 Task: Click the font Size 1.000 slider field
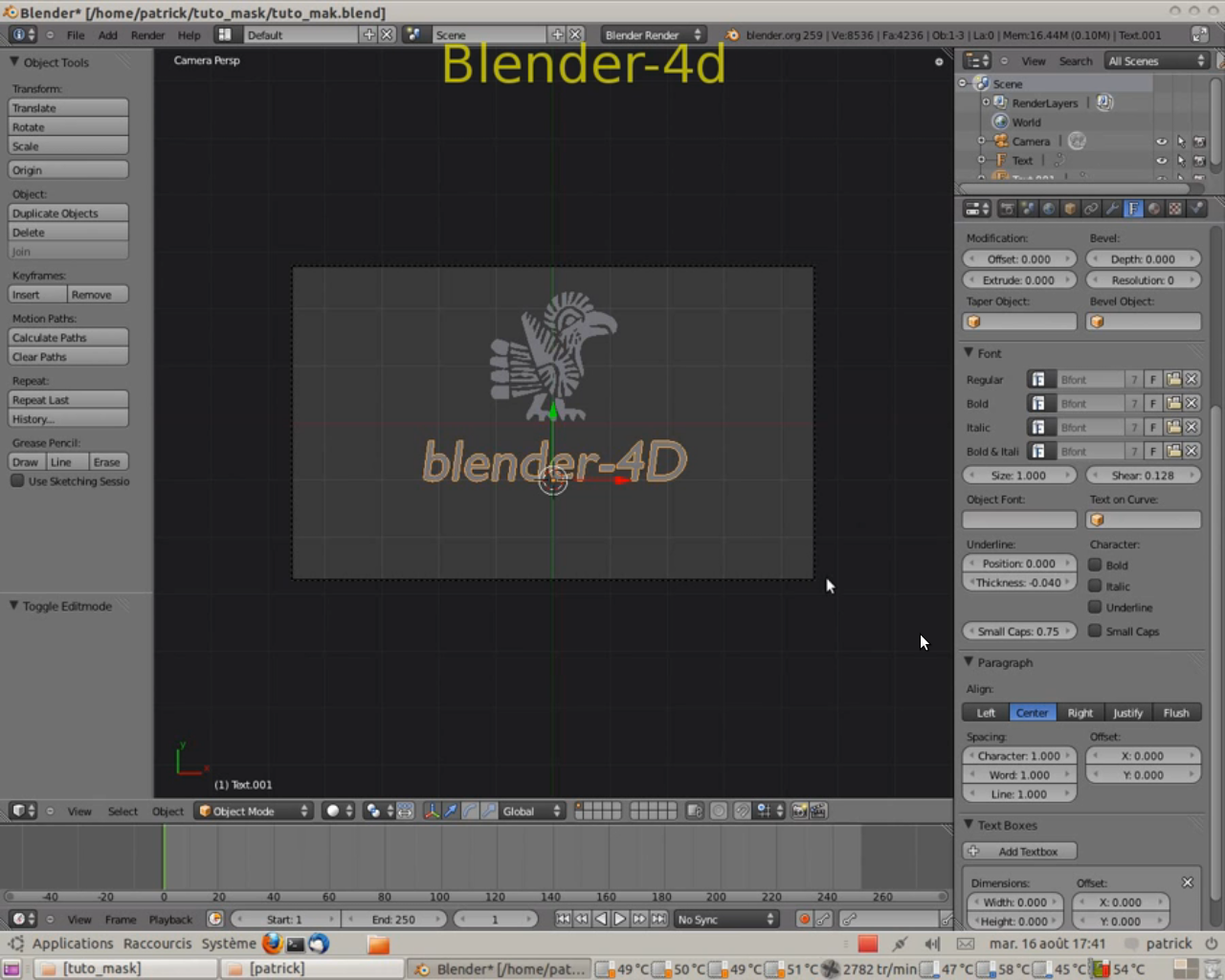pyautogui.click(x=1019, y=475)
